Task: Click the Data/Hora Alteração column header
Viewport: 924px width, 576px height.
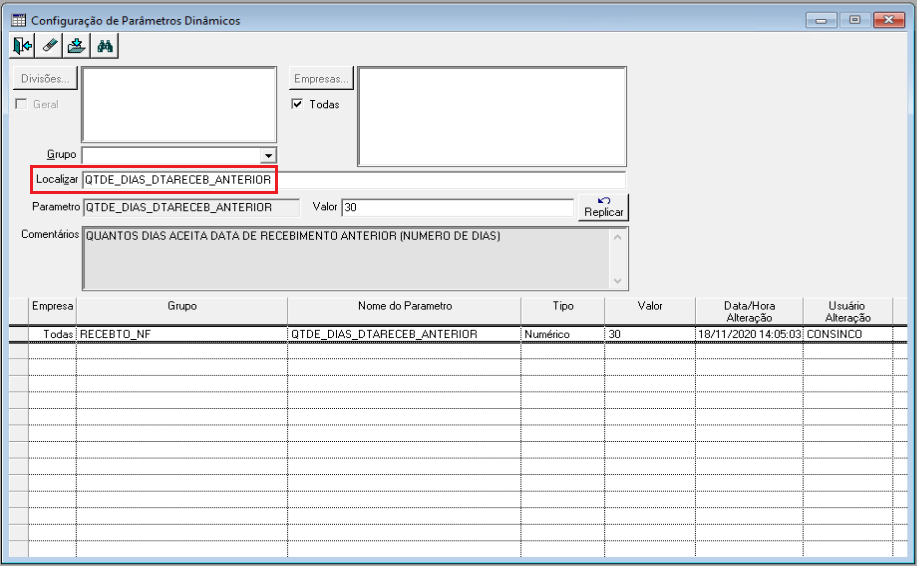Action: point(750,312)
